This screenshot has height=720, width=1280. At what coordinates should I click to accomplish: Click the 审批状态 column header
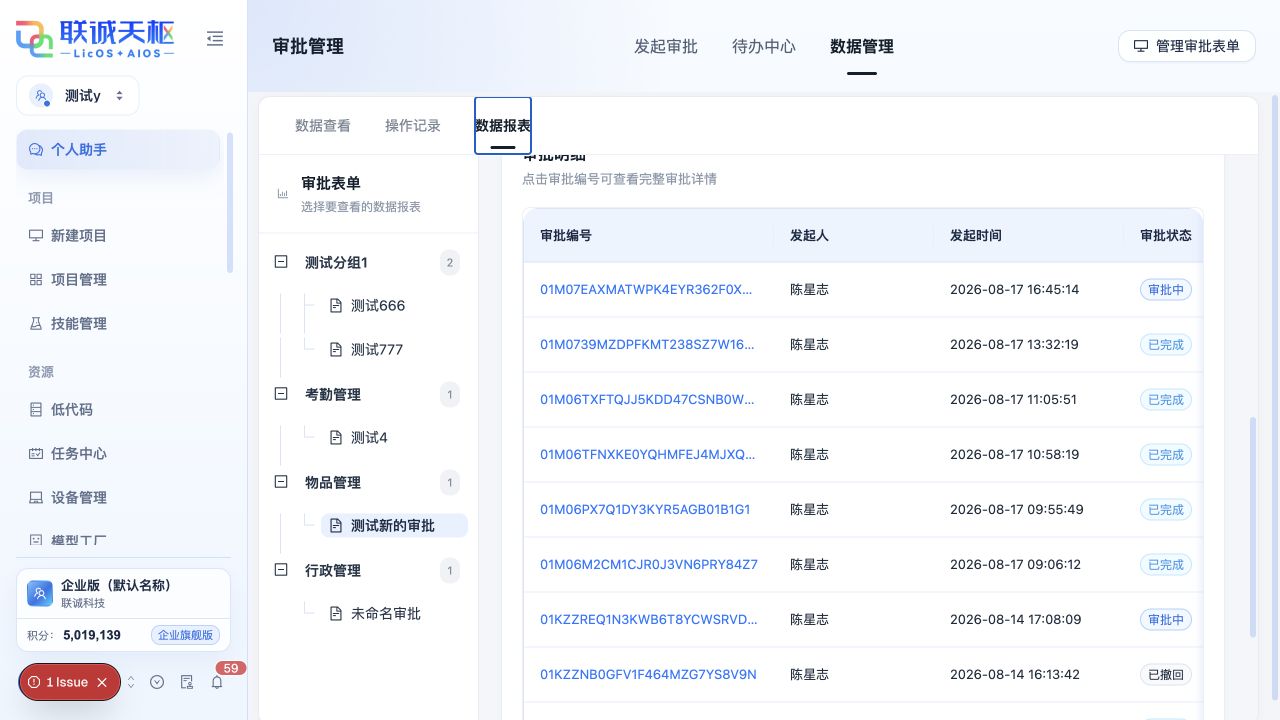pos(1166,236)
